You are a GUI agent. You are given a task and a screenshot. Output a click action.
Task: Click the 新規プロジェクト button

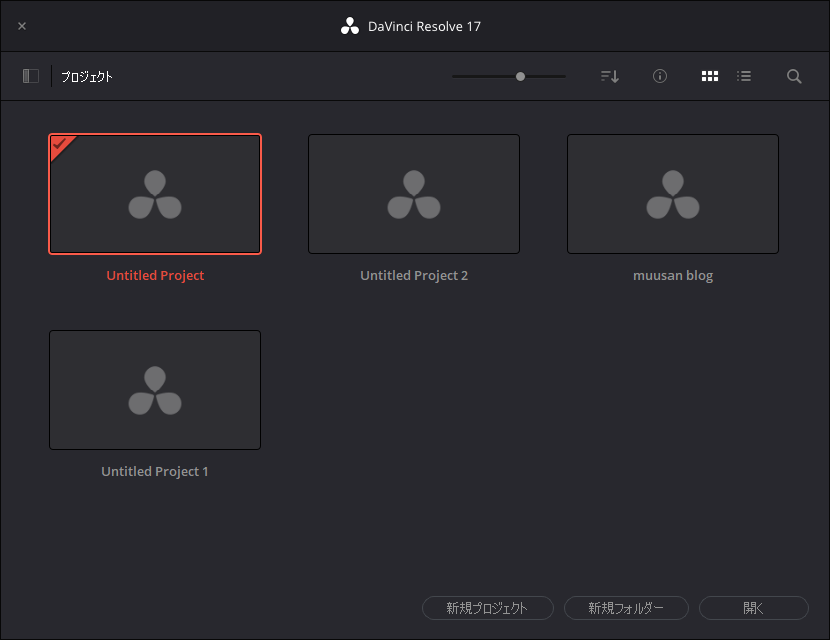click(488, 608)
